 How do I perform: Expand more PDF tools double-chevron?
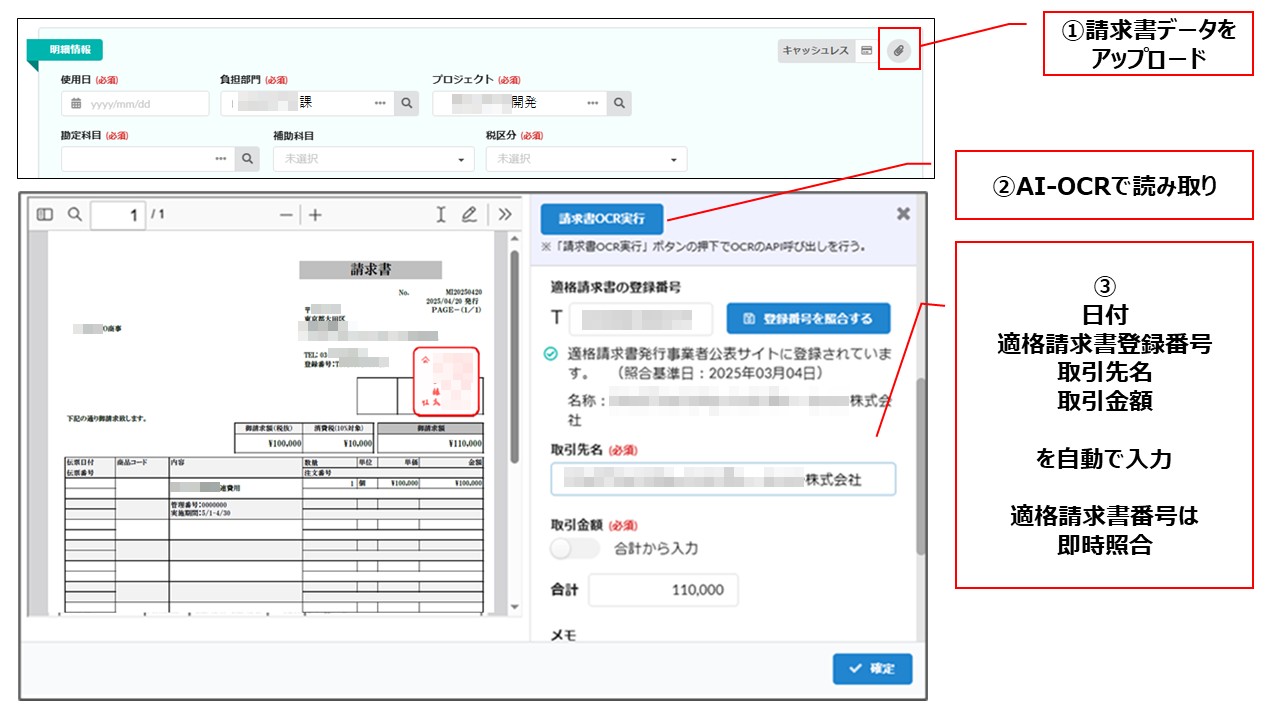click(505, 215)
